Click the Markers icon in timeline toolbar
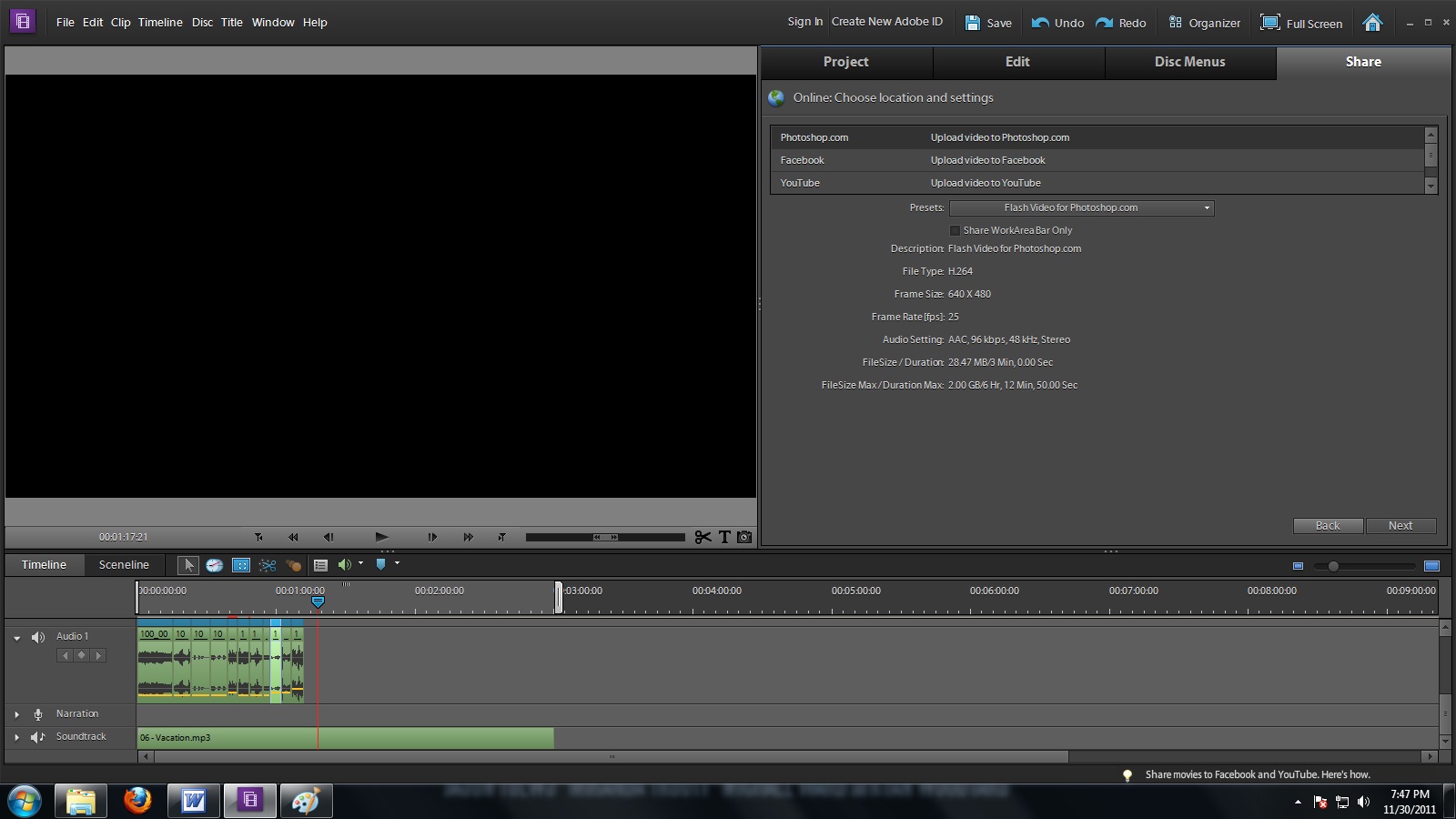 [x=380, y=564]
